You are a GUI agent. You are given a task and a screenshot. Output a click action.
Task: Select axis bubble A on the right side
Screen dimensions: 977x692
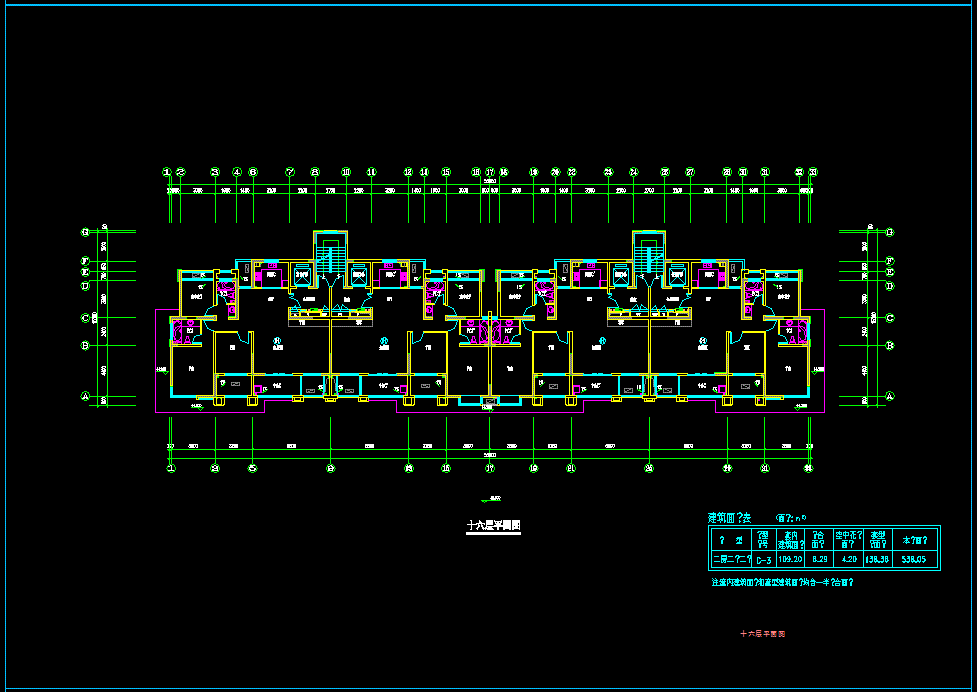[x=889, y=398]
